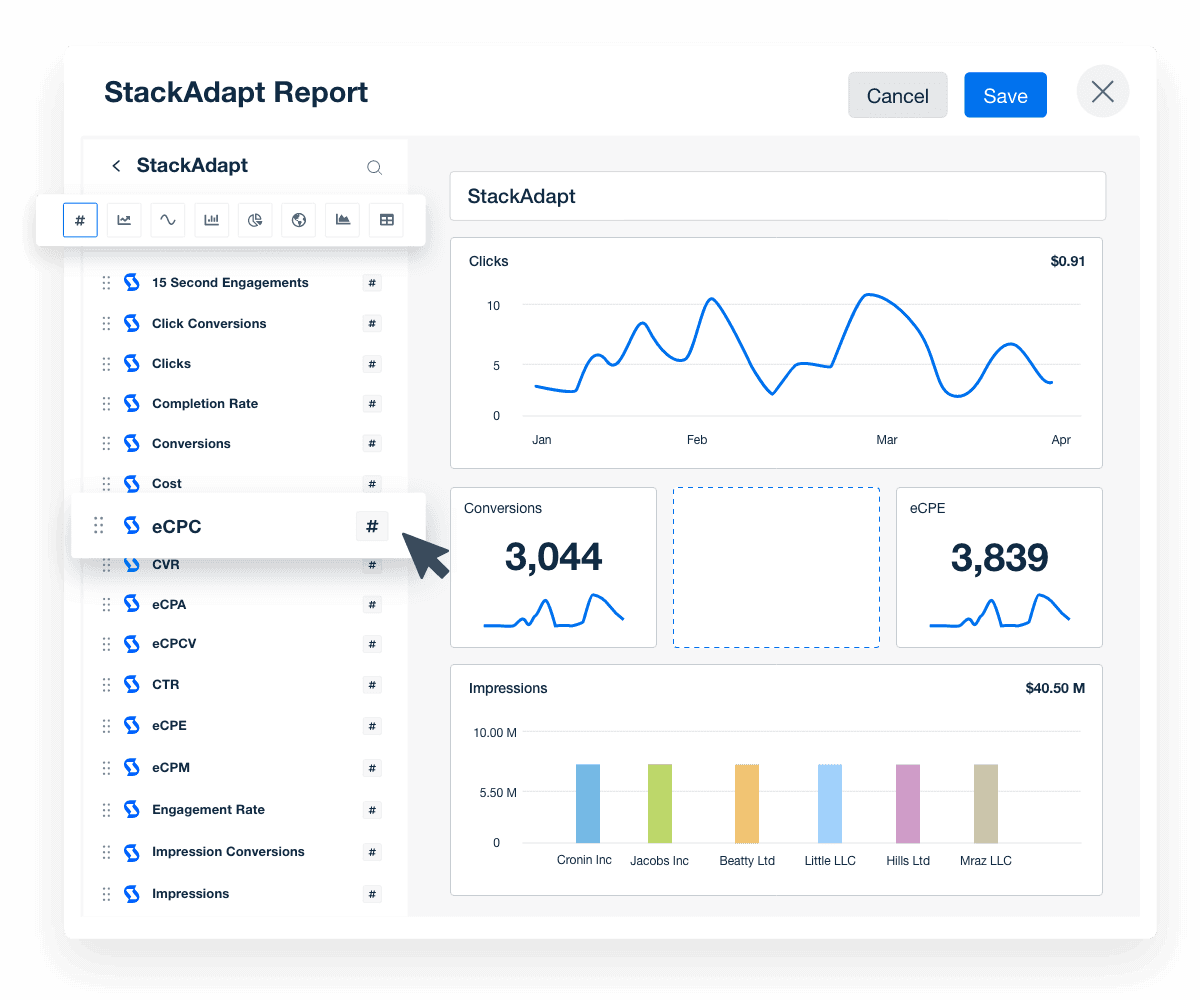Choose the smooth curve chart icon
1200x1000 pixels.
pos(167,220)
